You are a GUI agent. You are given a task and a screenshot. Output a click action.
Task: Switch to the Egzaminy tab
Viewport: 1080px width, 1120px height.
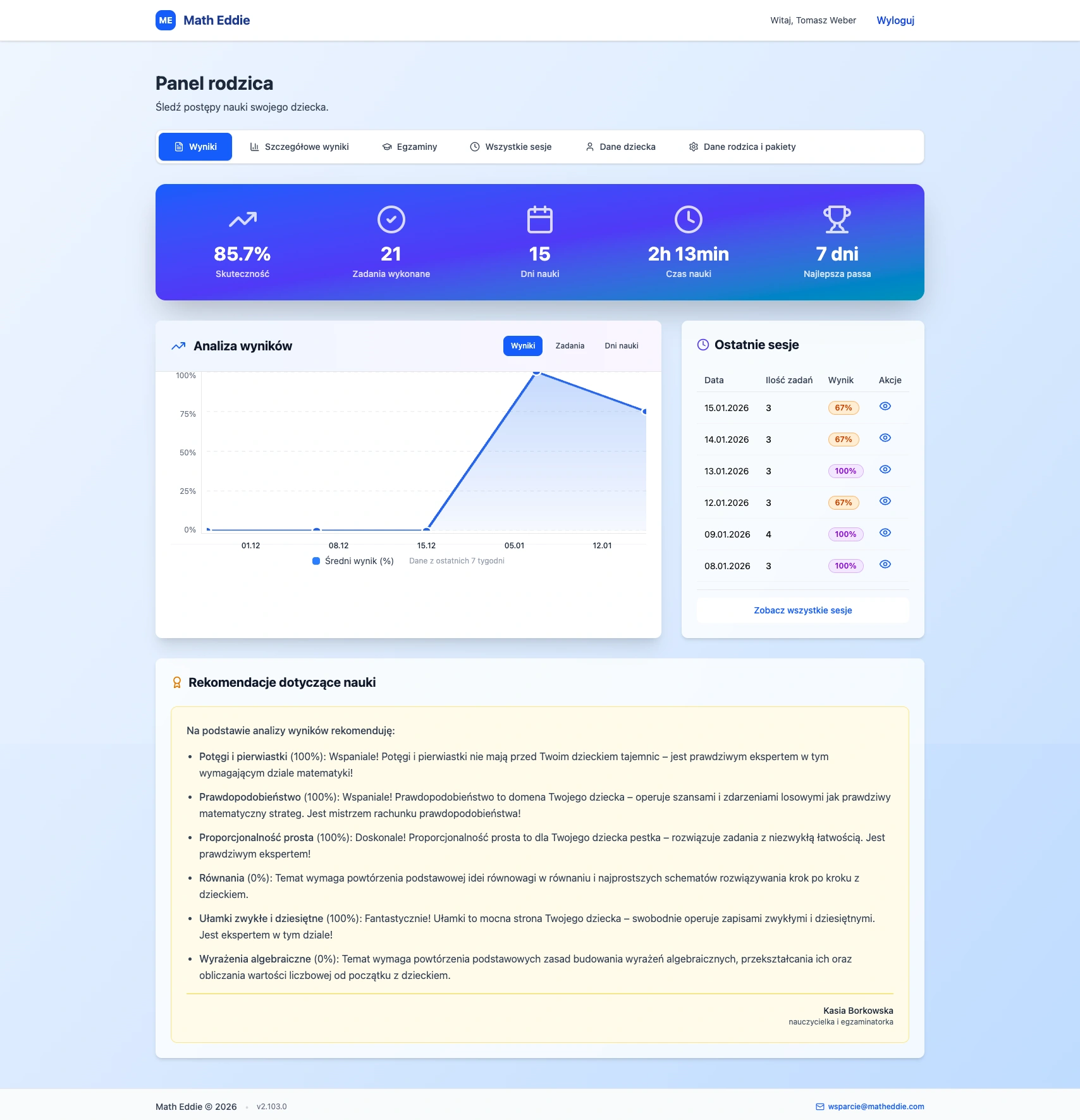tap(410, 147)
